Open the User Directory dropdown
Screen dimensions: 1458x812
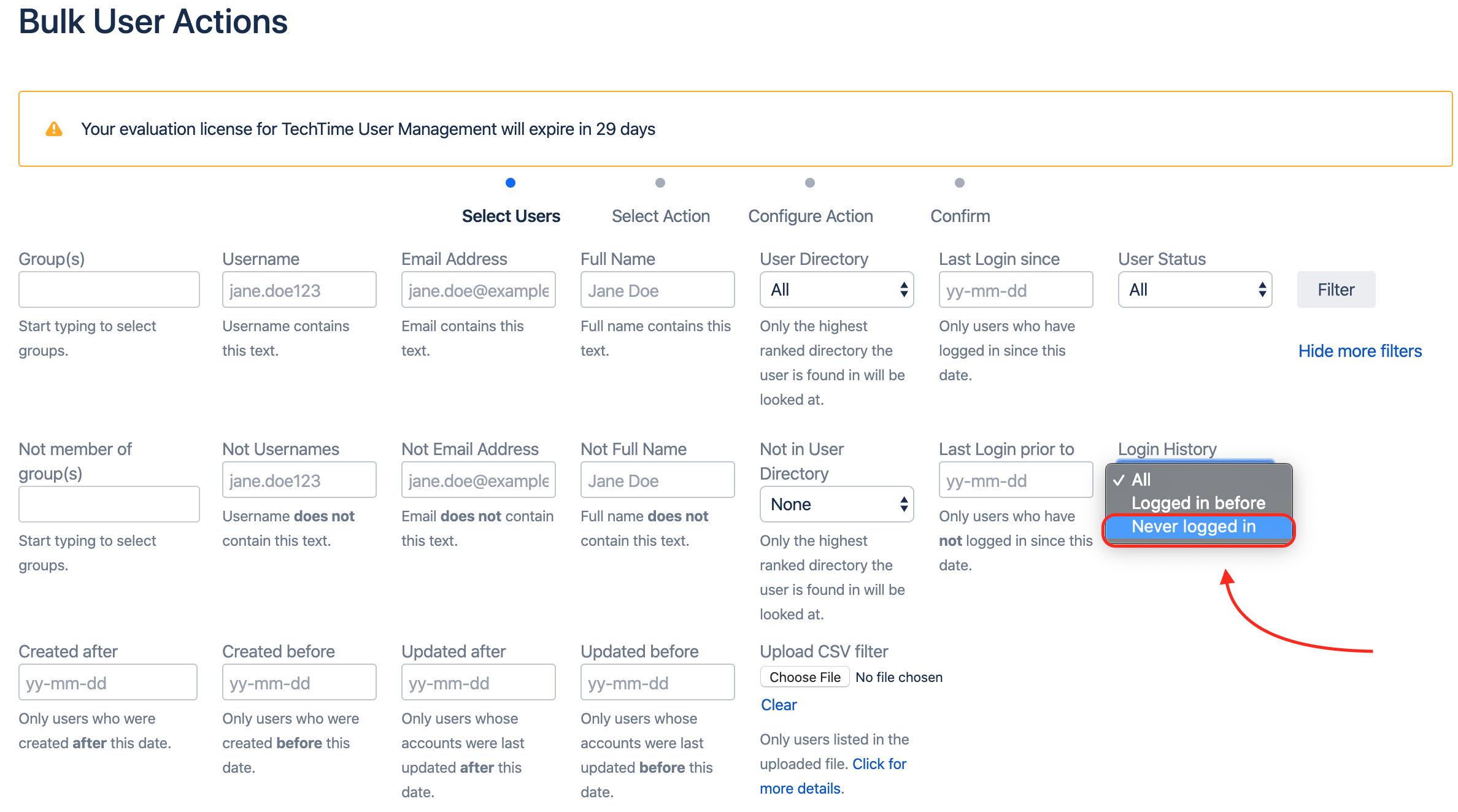(836, 289)
